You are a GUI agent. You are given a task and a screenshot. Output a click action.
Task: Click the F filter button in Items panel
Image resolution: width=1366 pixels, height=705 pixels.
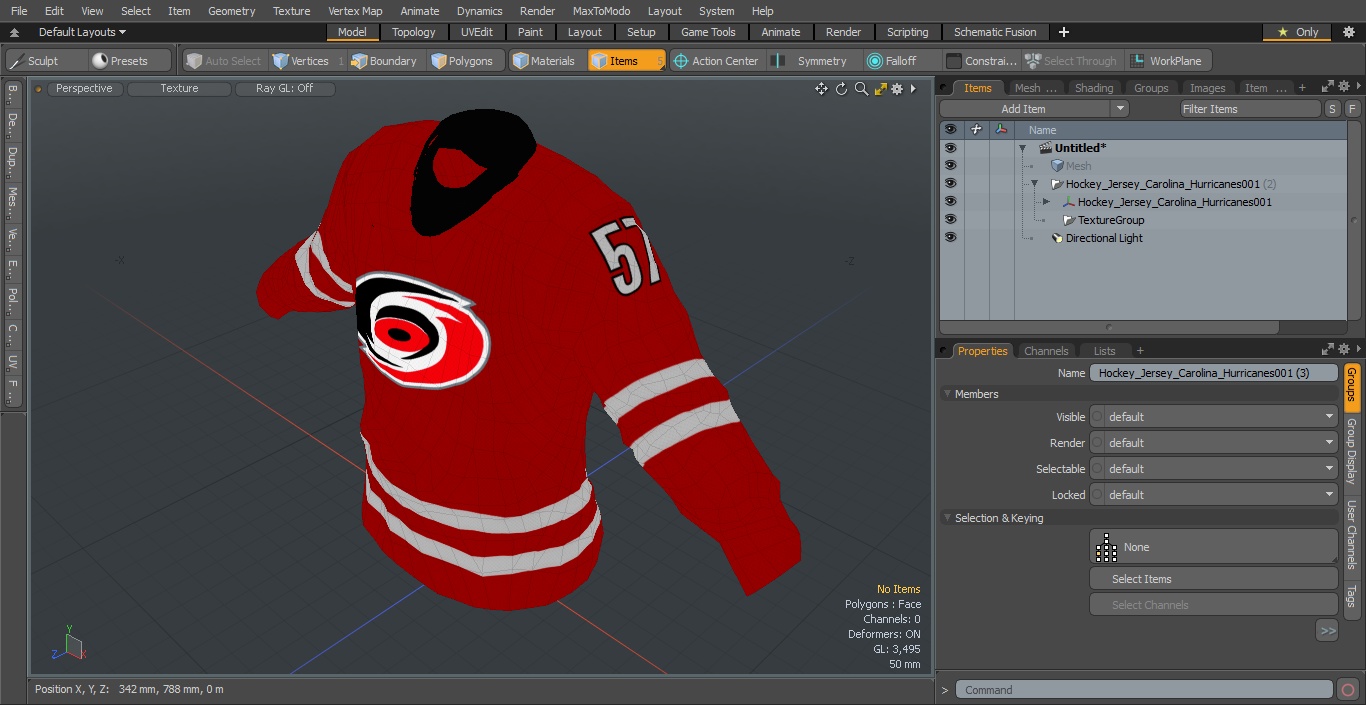[1352, 109]
